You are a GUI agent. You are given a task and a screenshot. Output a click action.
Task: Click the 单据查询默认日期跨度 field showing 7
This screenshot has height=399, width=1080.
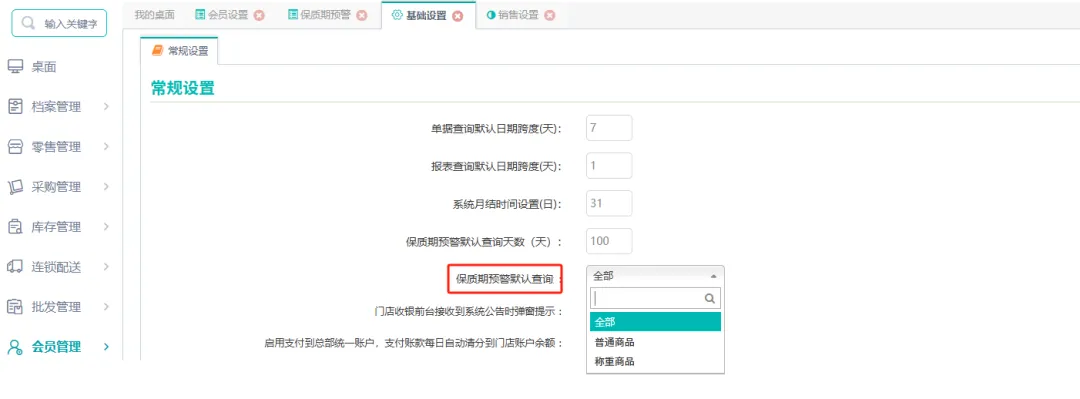pos(609,127)
